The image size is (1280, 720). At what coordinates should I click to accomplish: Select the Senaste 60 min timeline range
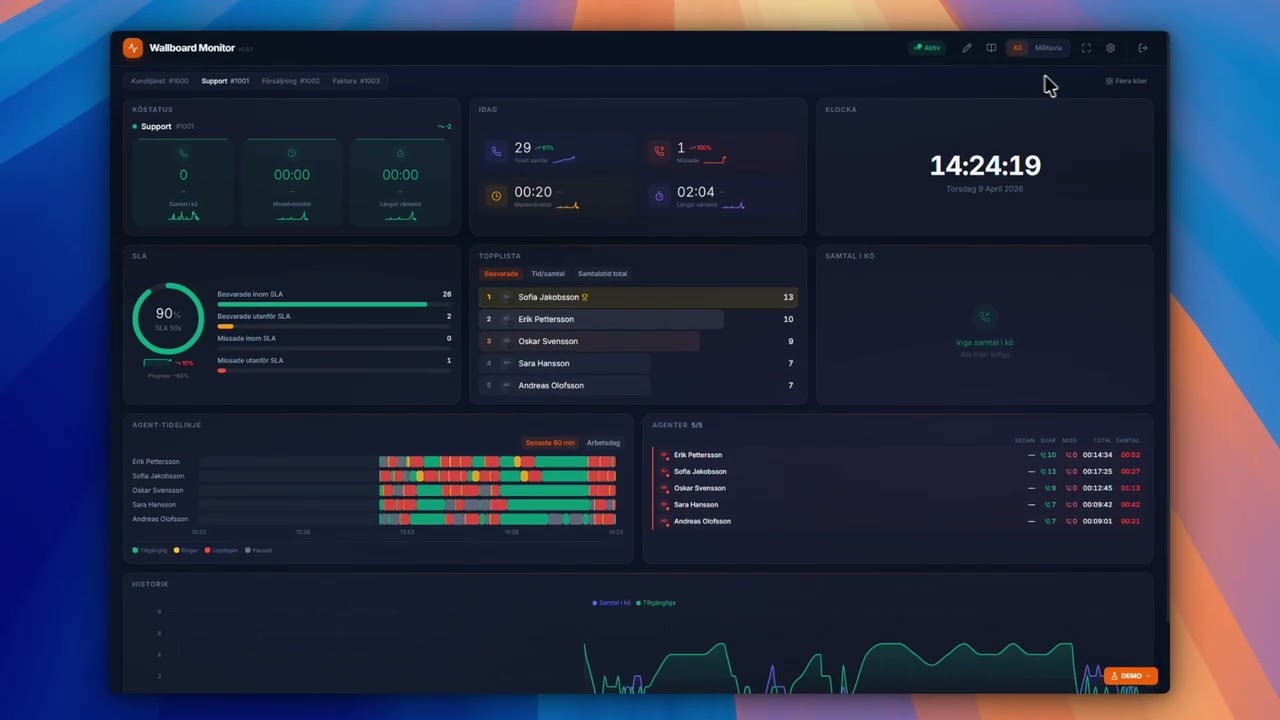point(550,443)
